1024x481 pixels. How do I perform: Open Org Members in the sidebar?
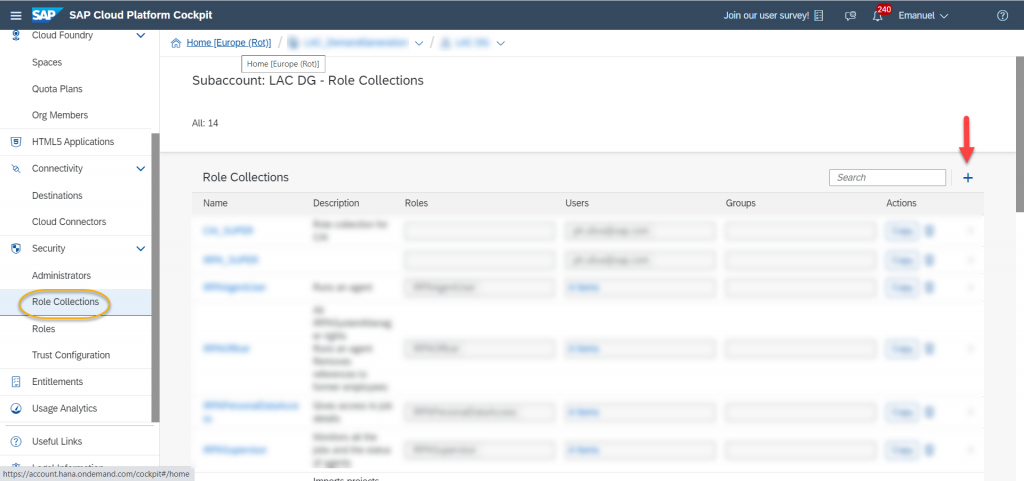(x=60, y=115)
